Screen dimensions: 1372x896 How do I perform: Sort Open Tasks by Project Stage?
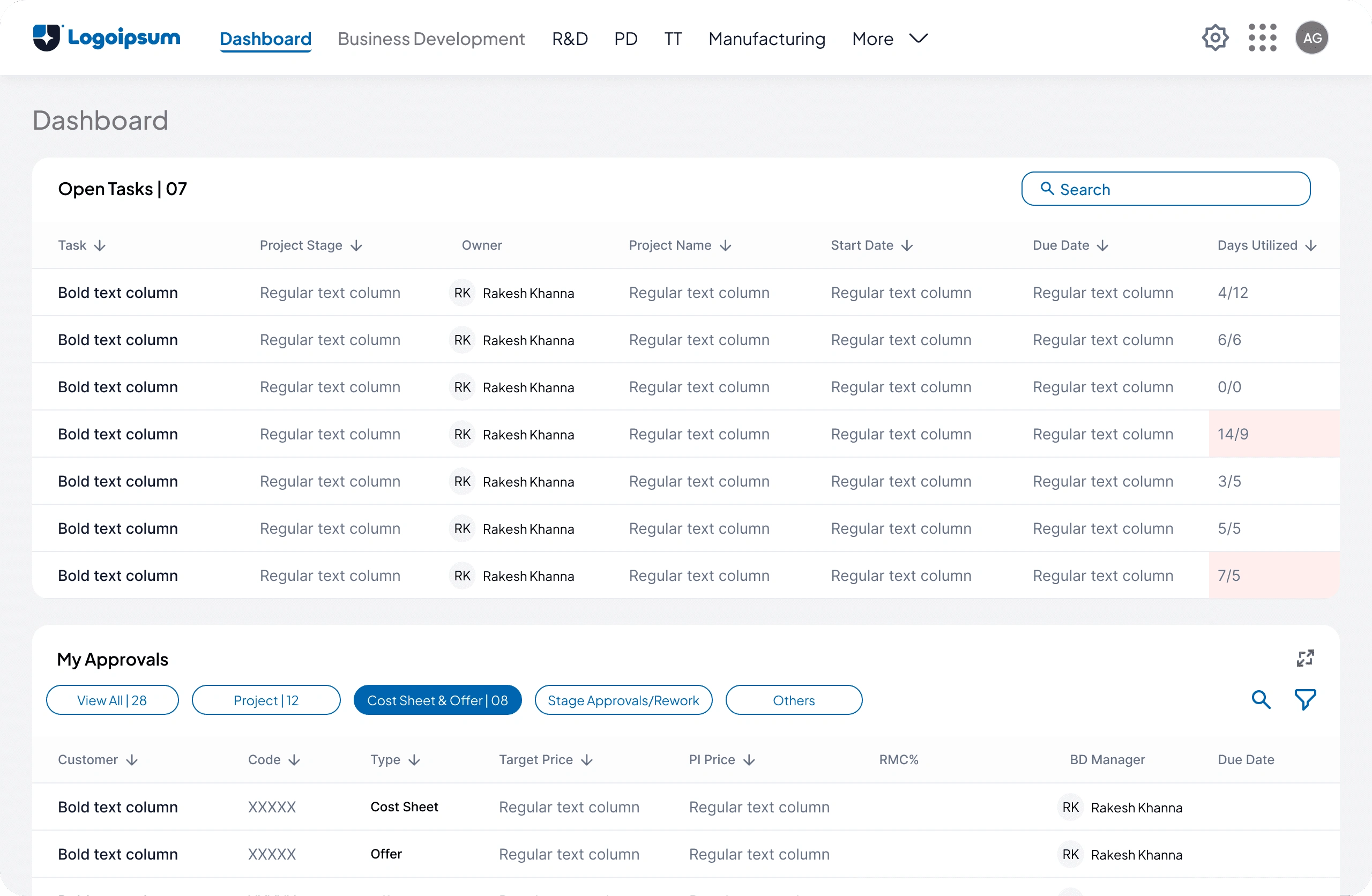point(356,245)
